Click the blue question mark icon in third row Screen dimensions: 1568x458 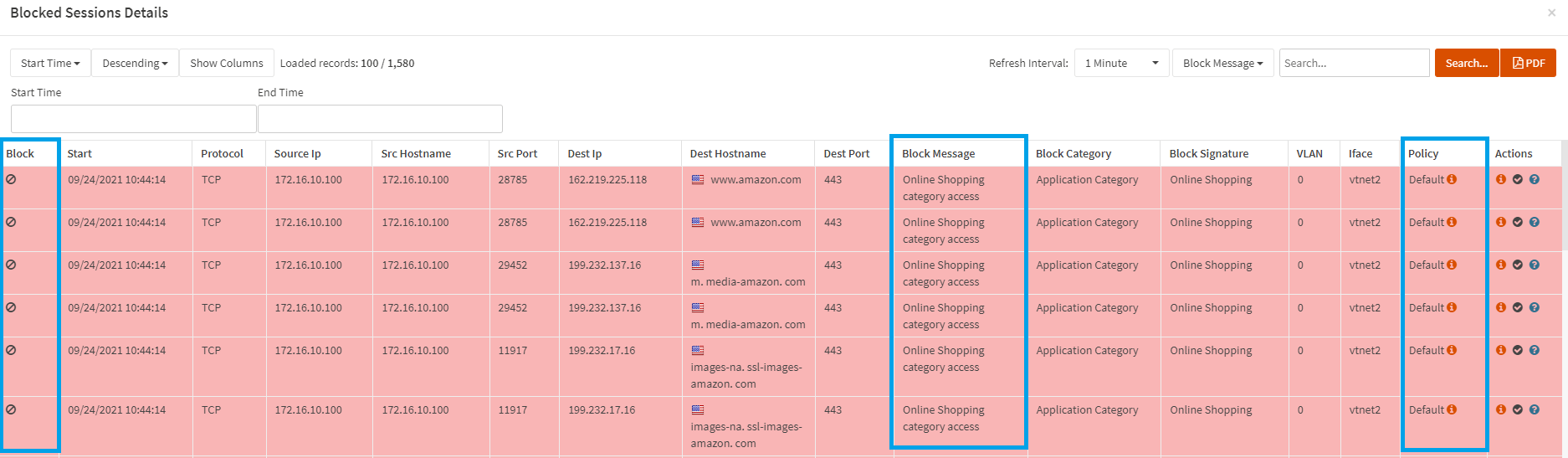[x=1535, y=265]
